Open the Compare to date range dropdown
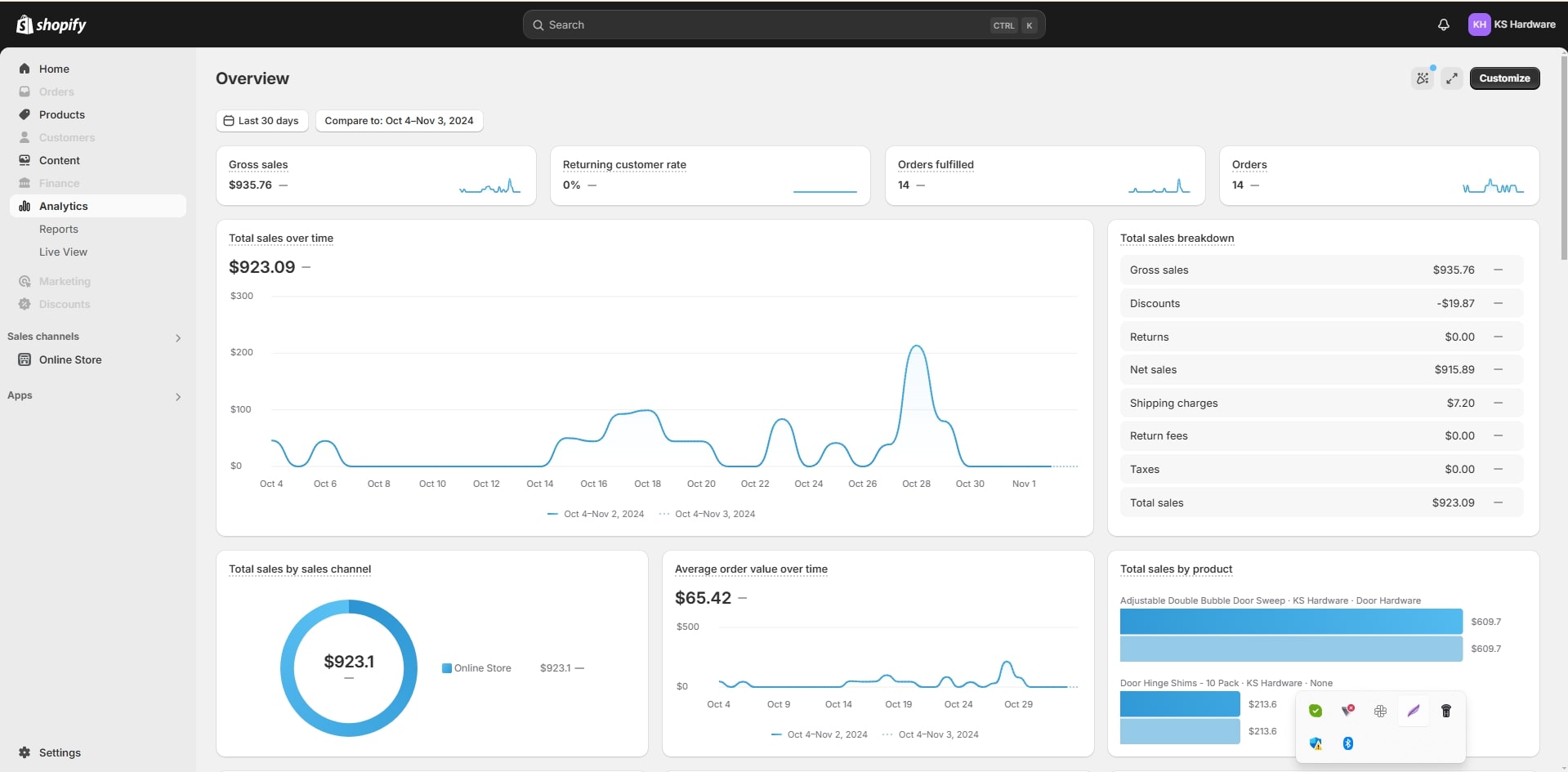 coord(399,121)
